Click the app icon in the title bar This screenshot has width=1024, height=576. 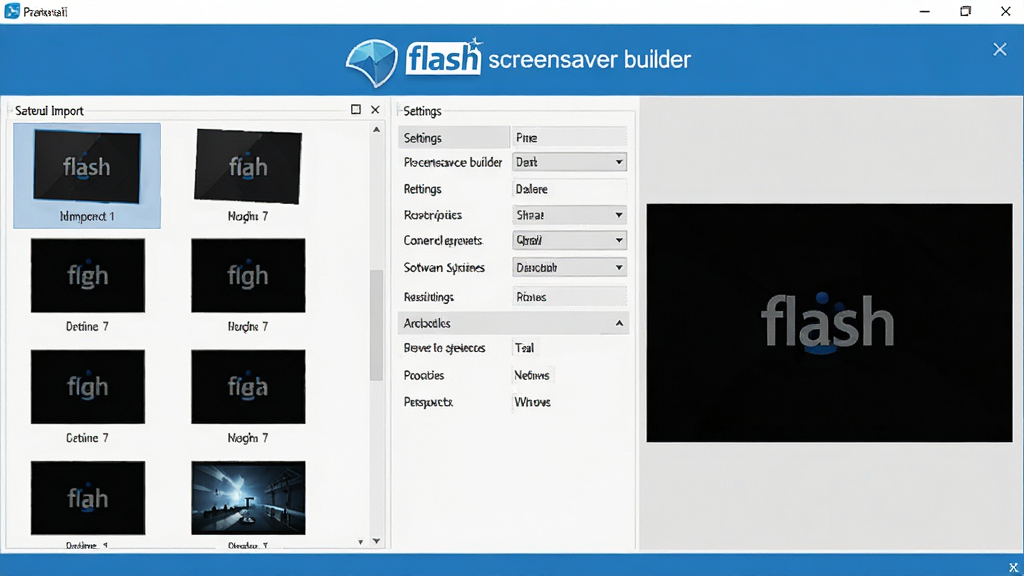click(12, 11)
